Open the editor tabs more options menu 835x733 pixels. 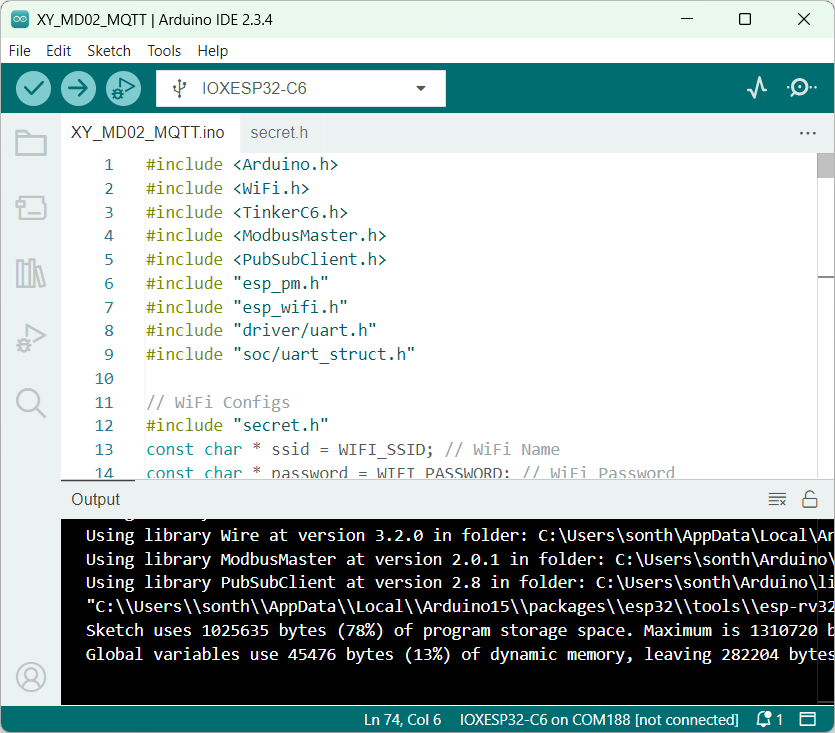pos(807,133)
